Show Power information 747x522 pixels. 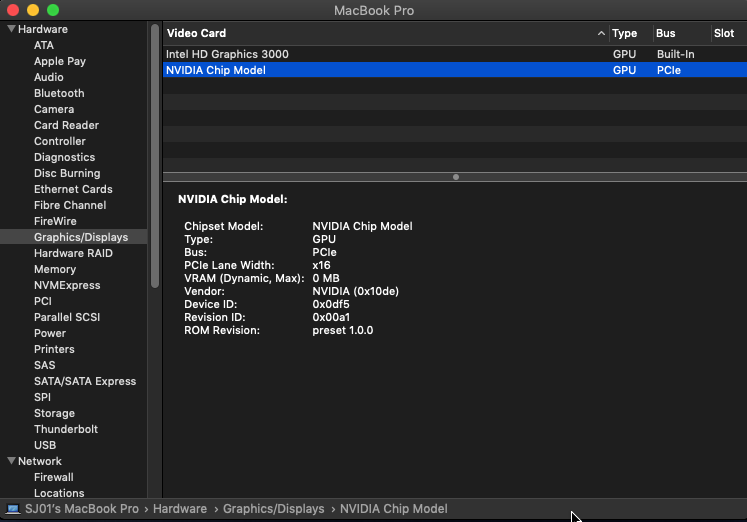click(x=50, y=333)
